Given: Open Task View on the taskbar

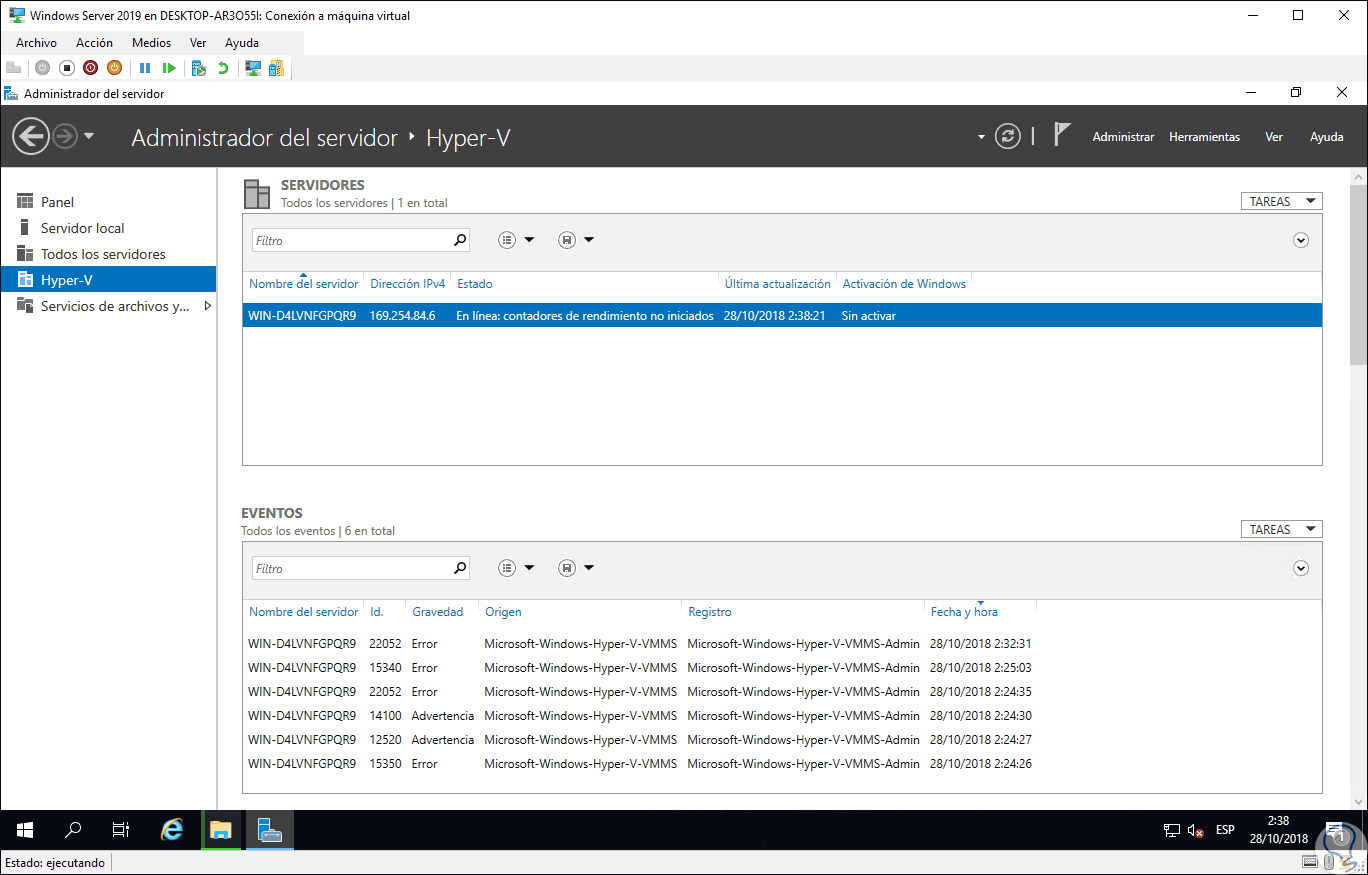Looking at the screenshot, I should coord(121,830).
